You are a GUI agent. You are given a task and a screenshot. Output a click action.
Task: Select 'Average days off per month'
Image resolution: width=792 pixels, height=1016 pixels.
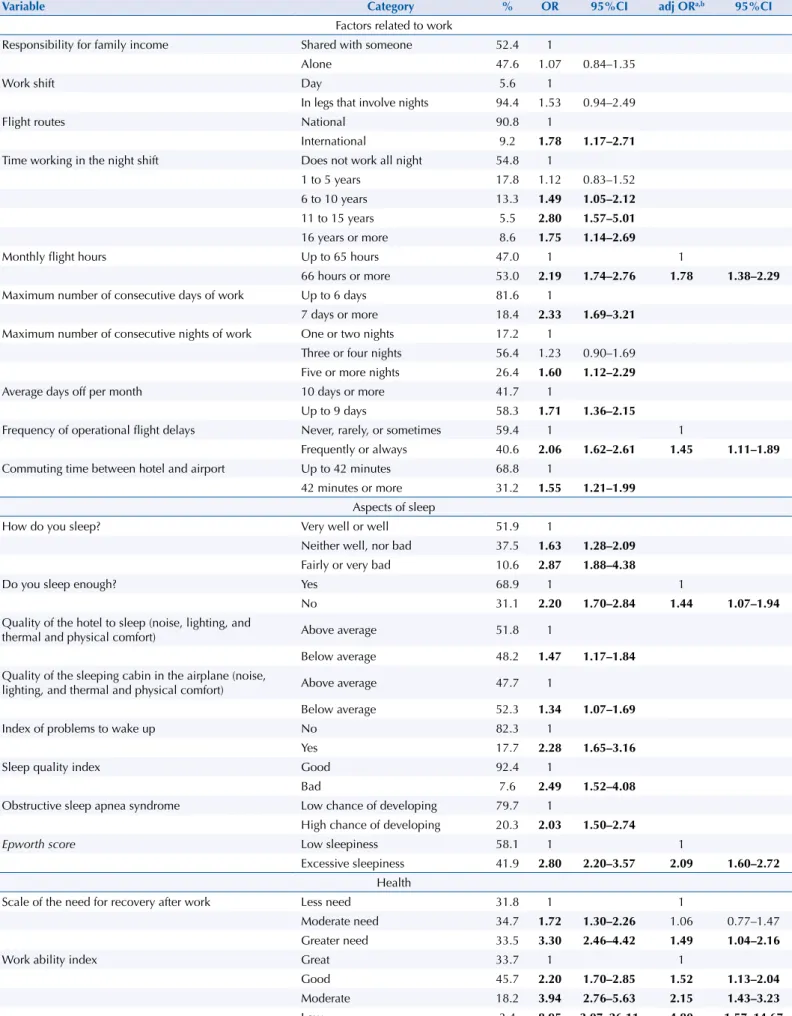click(x=71, y=391)
